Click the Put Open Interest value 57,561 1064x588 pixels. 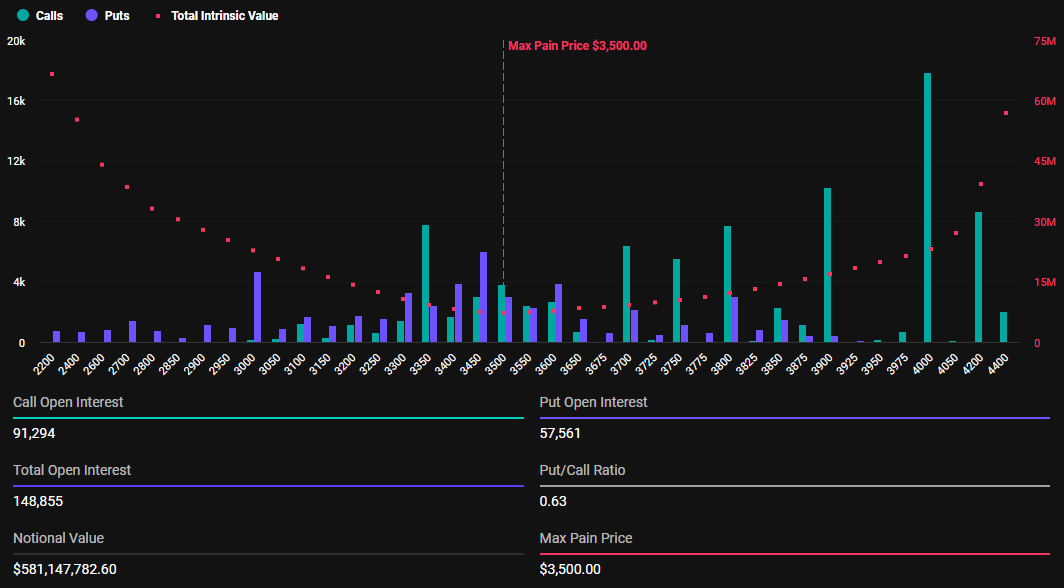click(560, 433)
